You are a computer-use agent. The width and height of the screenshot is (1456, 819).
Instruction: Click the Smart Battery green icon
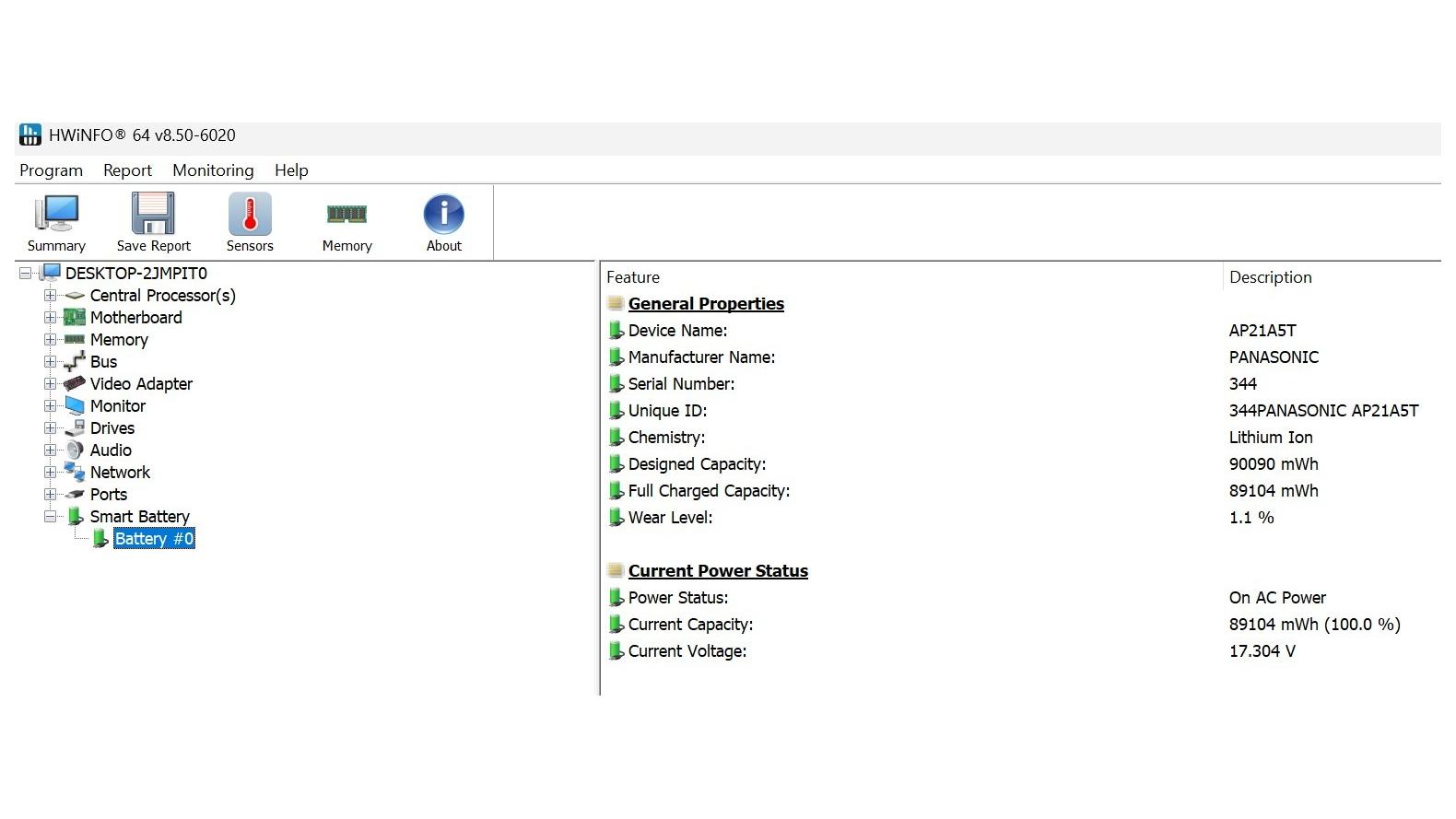[76, 517]
